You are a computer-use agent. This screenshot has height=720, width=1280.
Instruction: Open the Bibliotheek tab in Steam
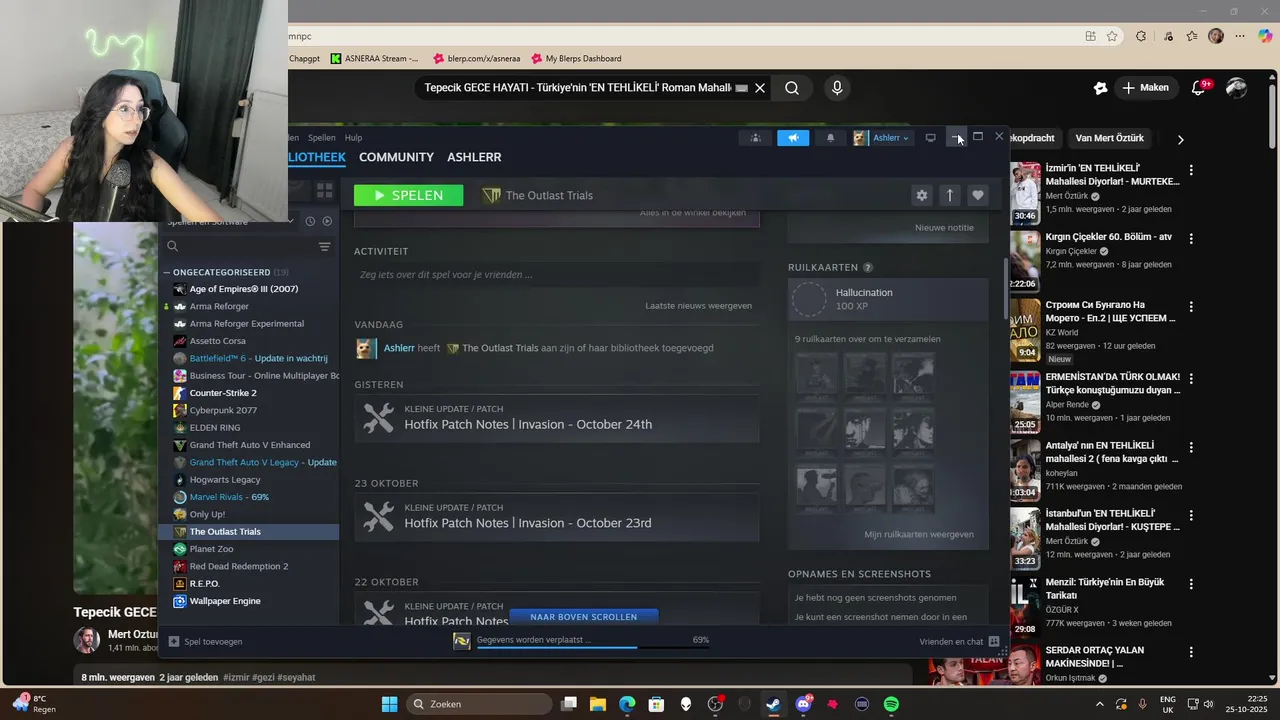[317, 157]
